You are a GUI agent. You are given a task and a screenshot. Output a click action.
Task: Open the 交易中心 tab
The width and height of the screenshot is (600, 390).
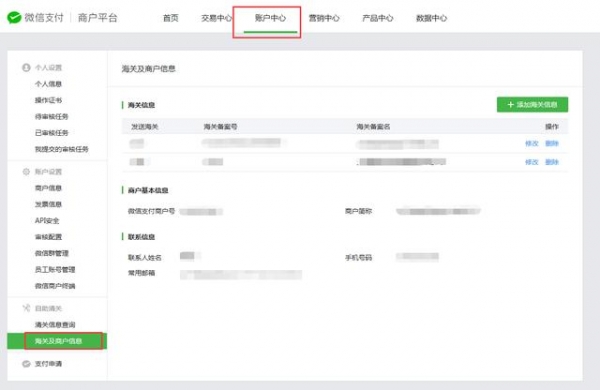pos(217,18)
